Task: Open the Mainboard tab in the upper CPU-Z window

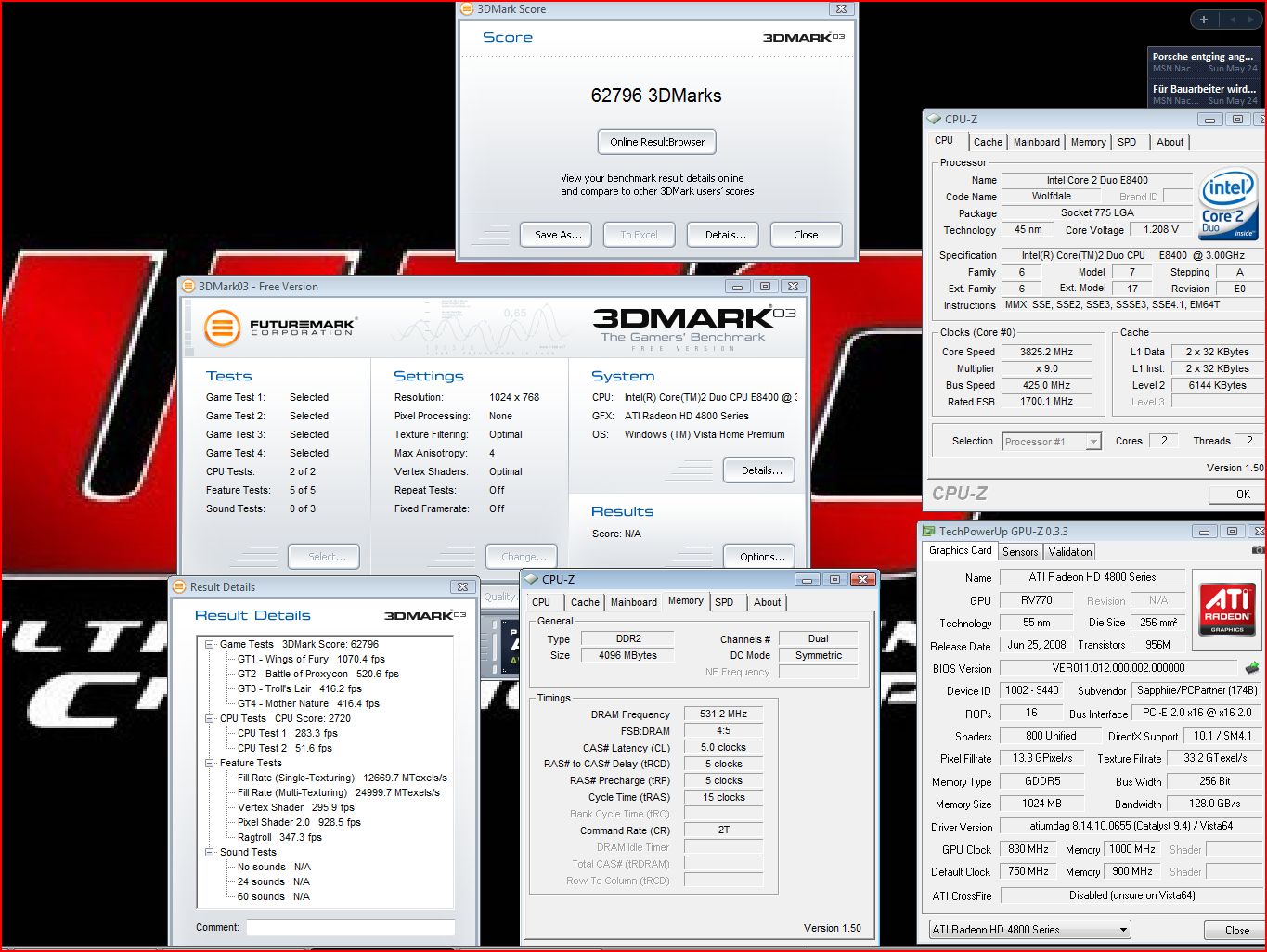Action: point(1036,142)
